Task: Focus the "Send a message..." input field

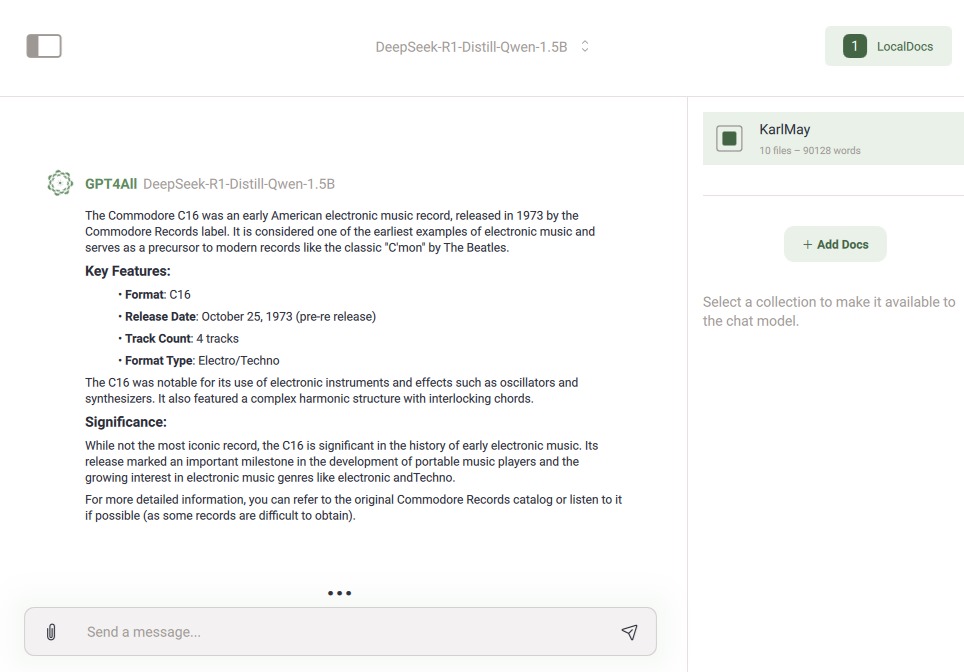Action: point(340,632)
